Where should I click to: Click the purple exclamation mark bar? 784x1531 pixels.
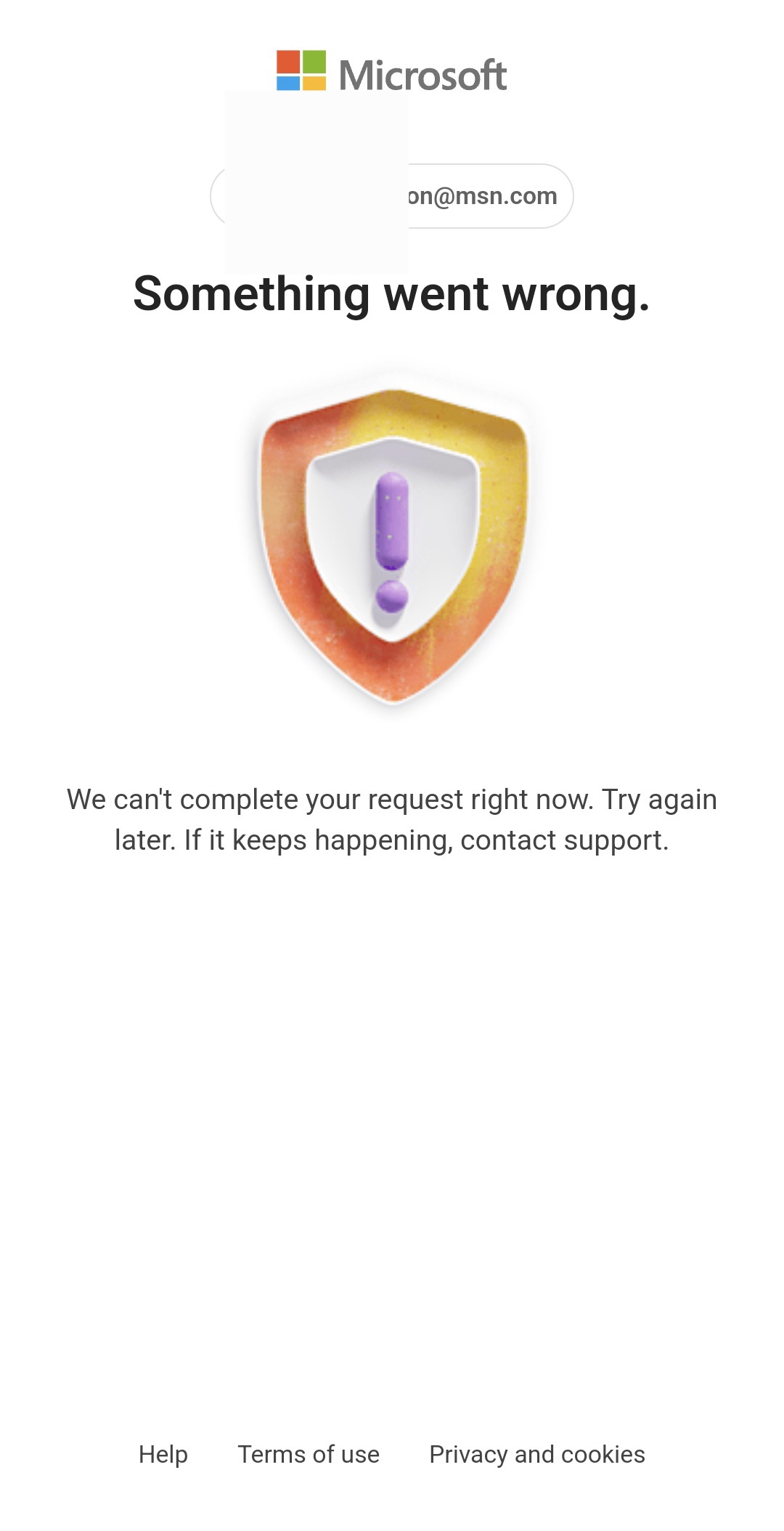(392, 521)
